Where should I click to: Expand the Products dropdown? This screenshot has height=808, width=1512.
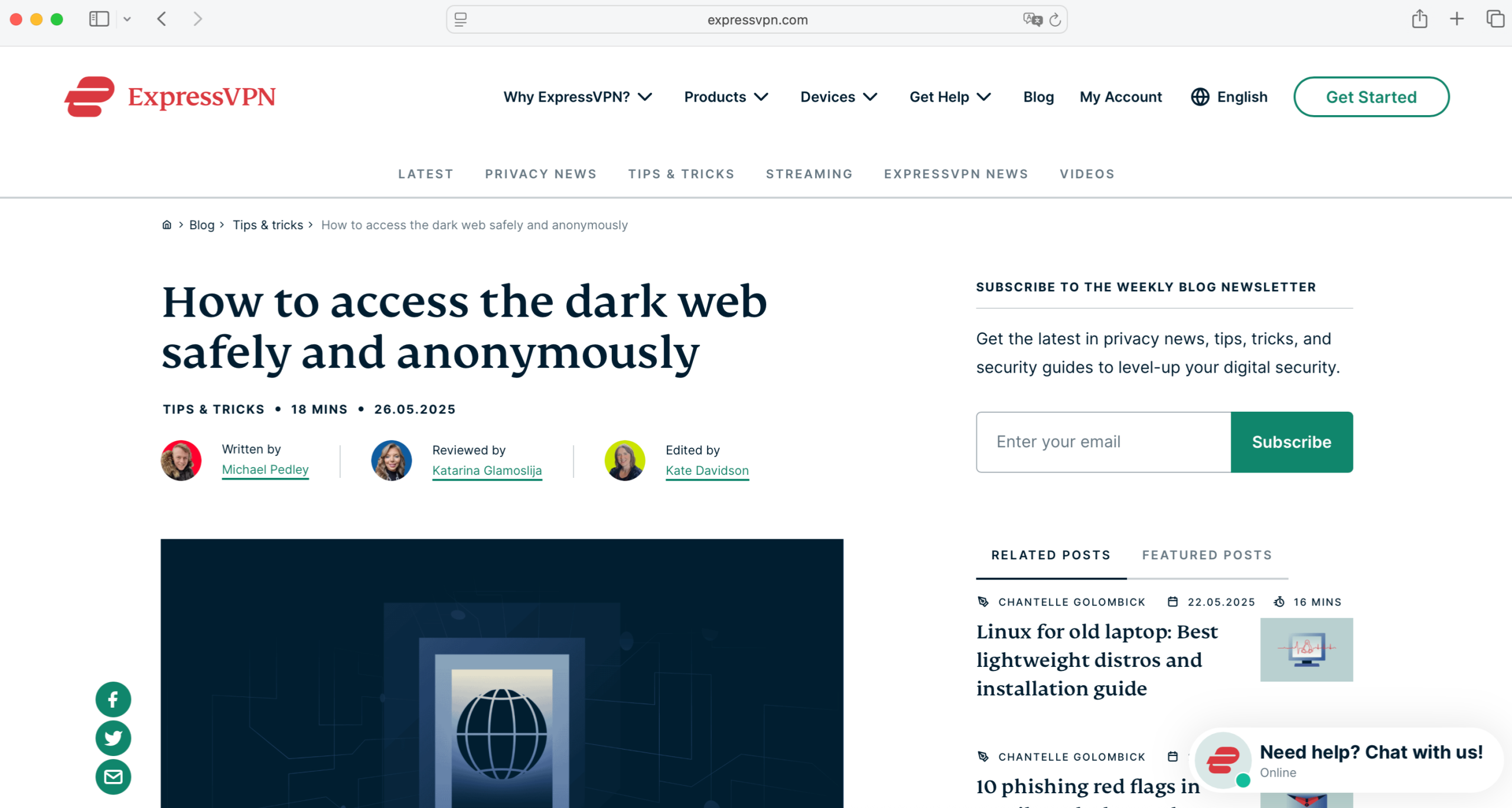click(726, 97)
